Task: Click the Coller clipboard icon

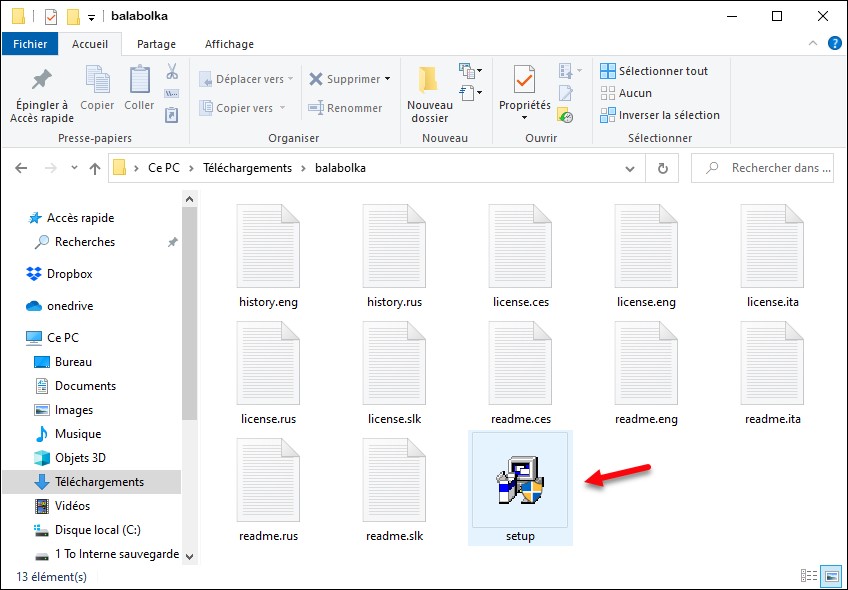Action: click(x=139, y=81)
